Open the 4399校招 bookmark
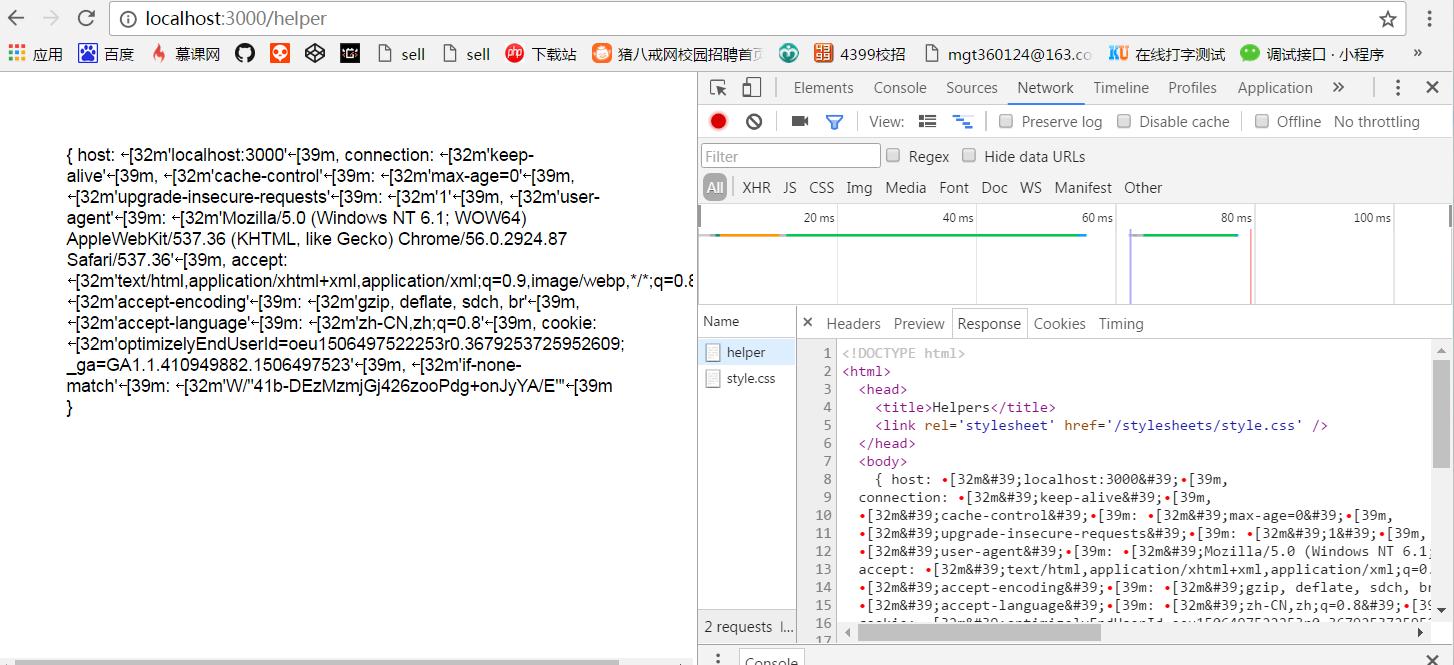The width and height of the screenshot is (1454, 665). (860, 53)
